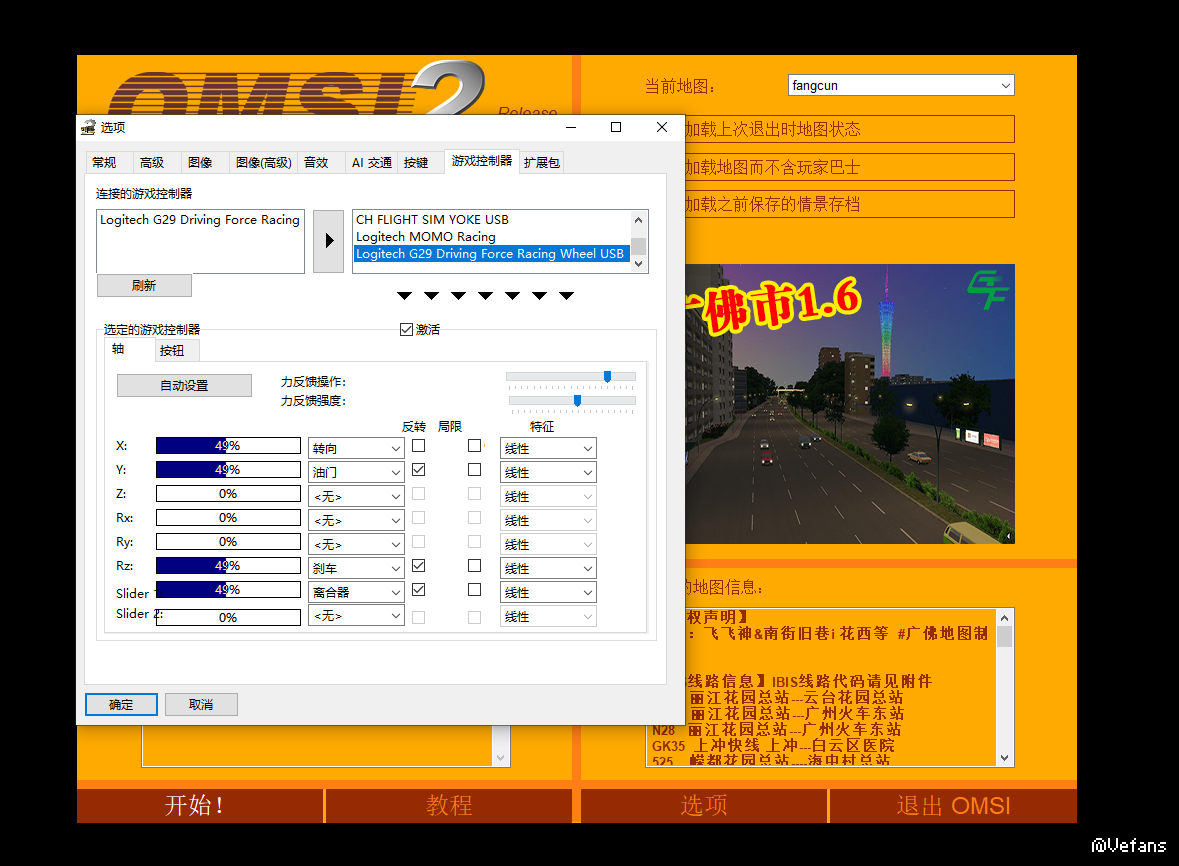Click the 刷新 button
The width and height of the screenshot is (1179, 866).
(144, 286)
